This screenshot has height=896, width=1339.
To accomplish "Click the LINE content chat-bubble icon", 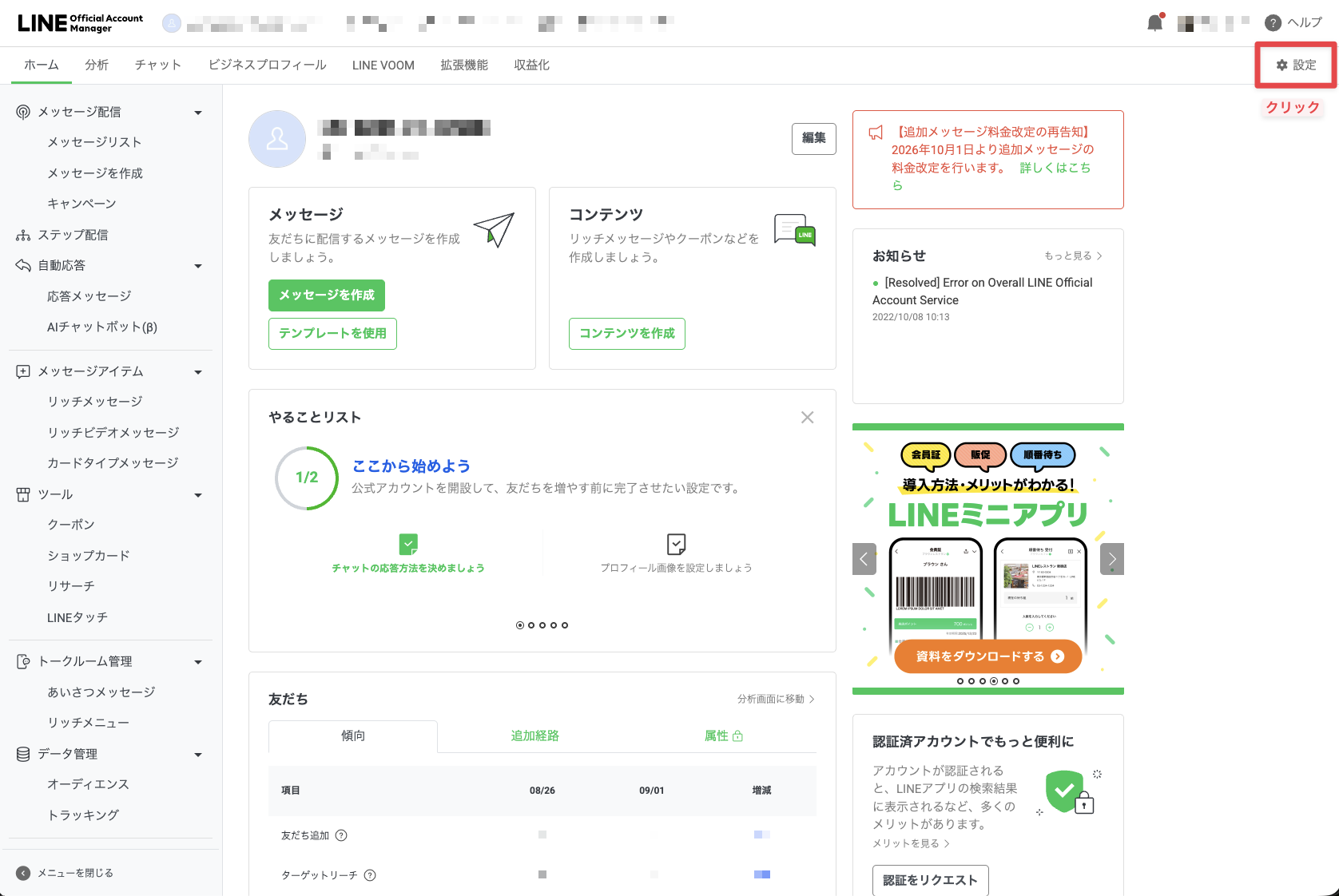I will [x=795, y=230].
